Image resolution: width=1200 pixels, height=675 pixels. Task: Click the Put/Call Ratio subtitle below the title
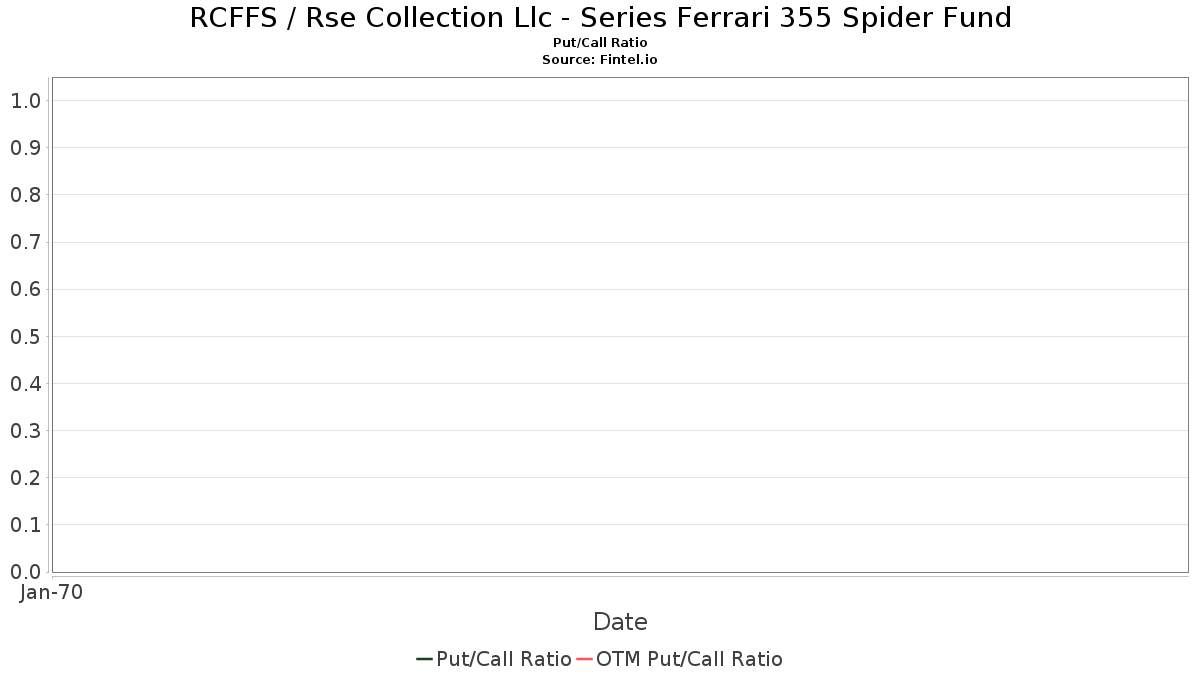[600, 43]
